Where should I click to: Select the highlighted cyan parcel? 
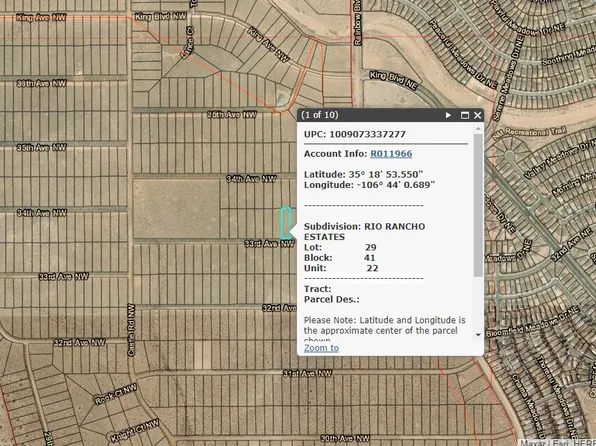click(x=286, y=223)
